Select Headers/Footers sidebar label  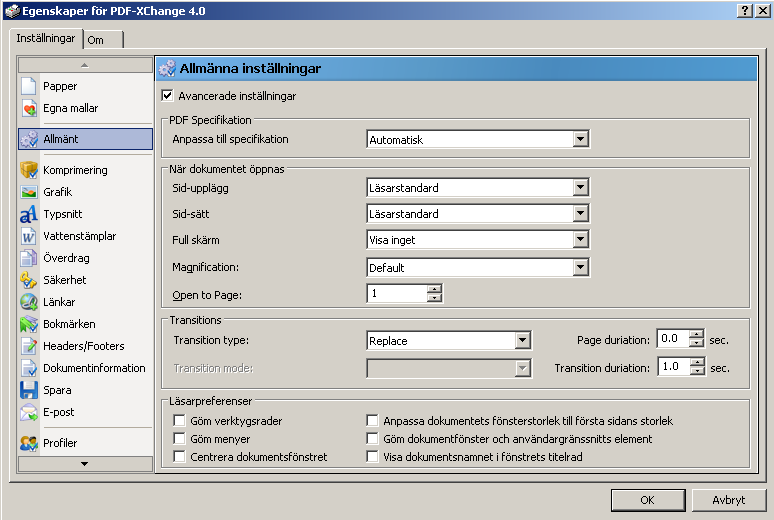point(83,346)
